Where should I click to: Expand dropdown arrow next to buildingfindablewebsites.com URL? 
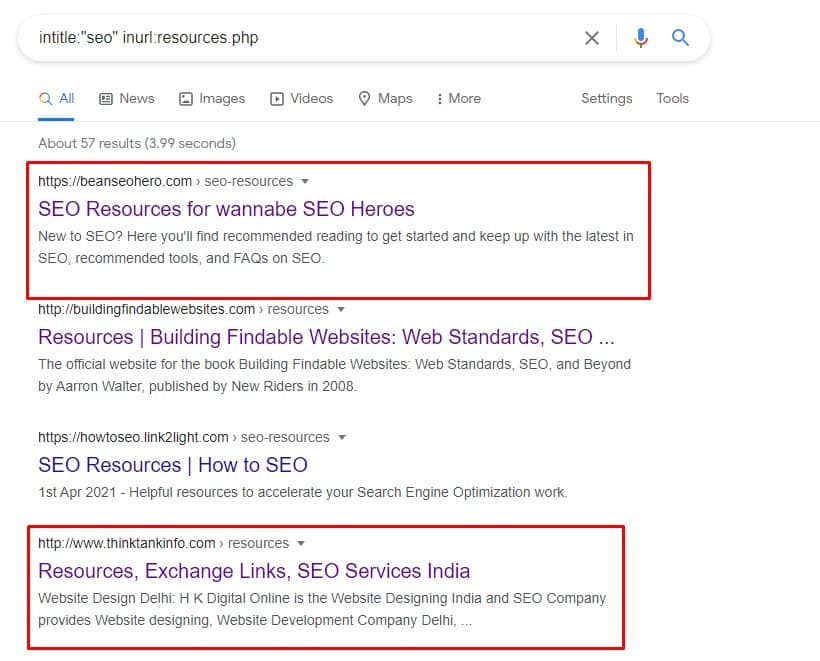341,310
